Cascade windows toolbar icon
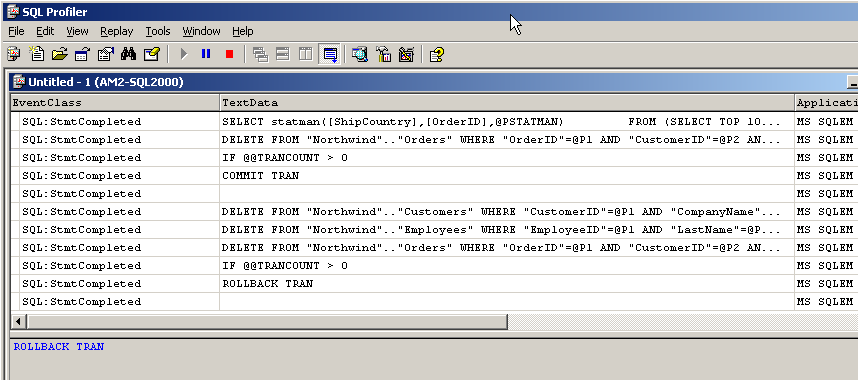 tap(261, 54)
